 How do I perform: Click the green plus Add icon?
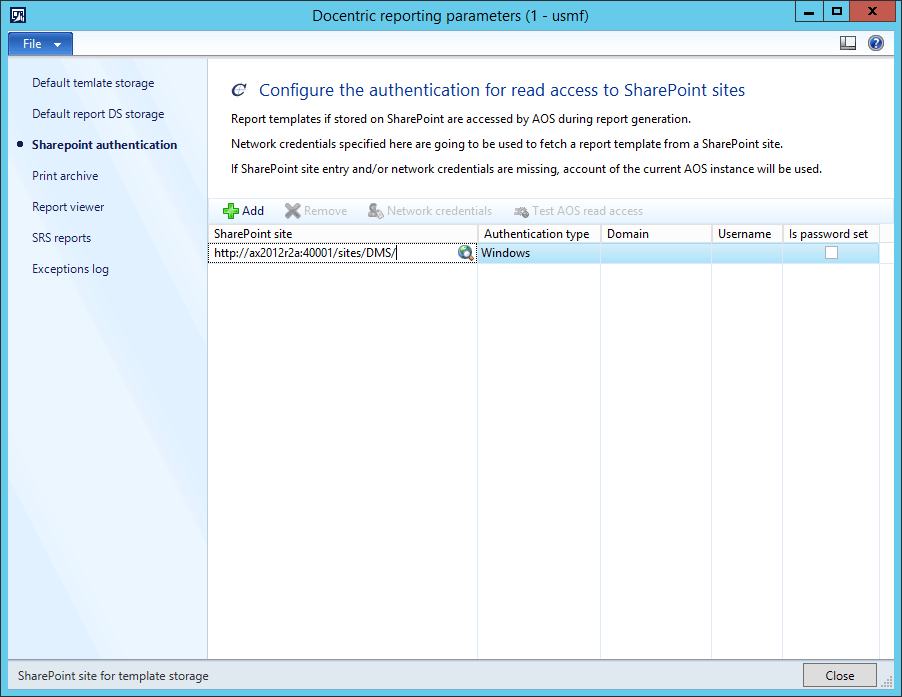tap(231, 211)
